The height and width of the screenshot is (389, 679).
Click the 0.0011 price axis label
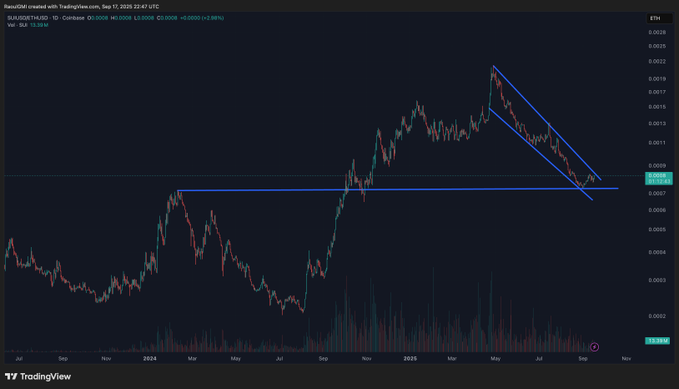point(657,143)
